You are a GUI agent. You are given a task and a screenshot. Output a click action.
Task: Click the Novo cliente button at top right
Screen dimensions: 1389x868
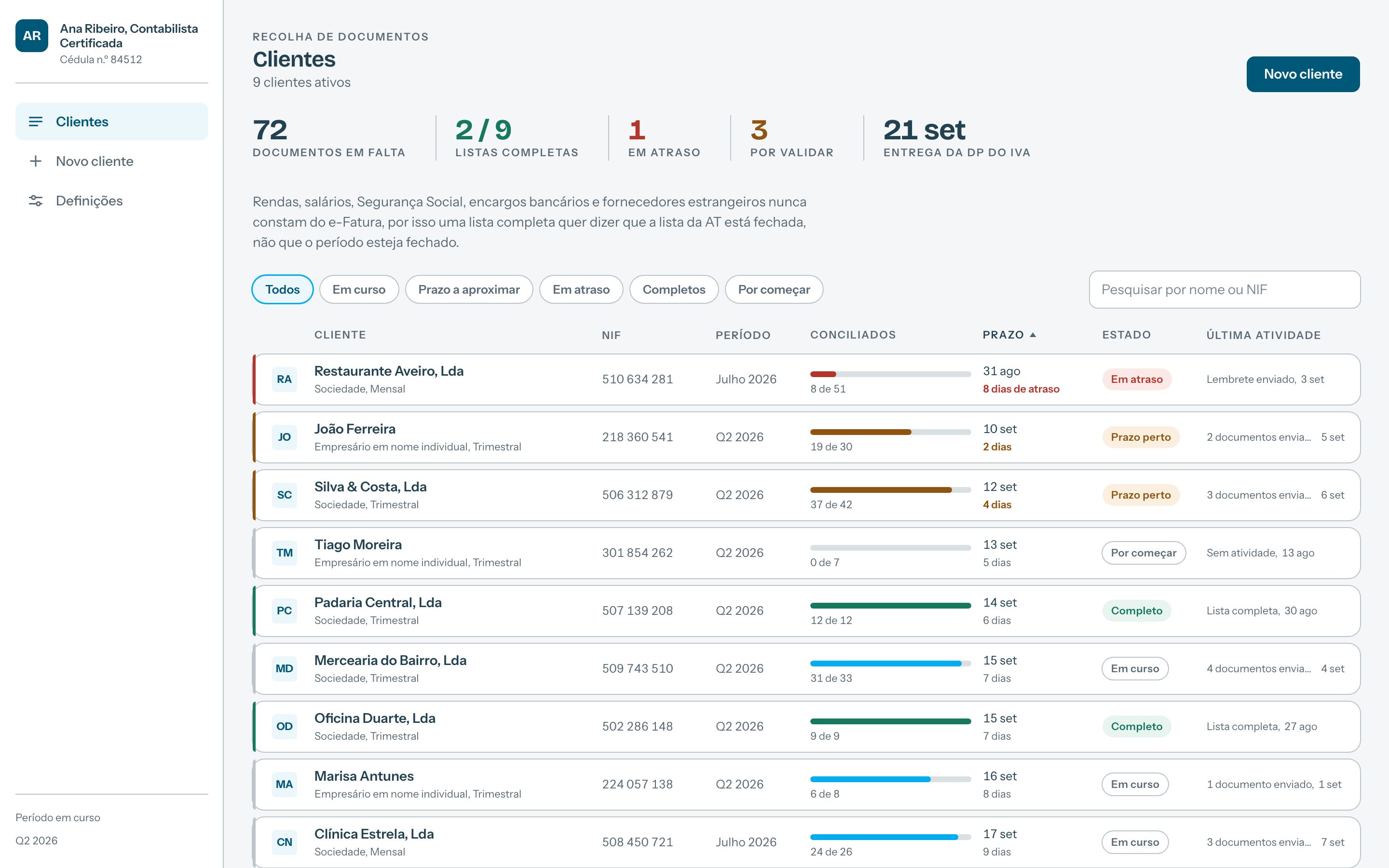(x=1303, y=74)
